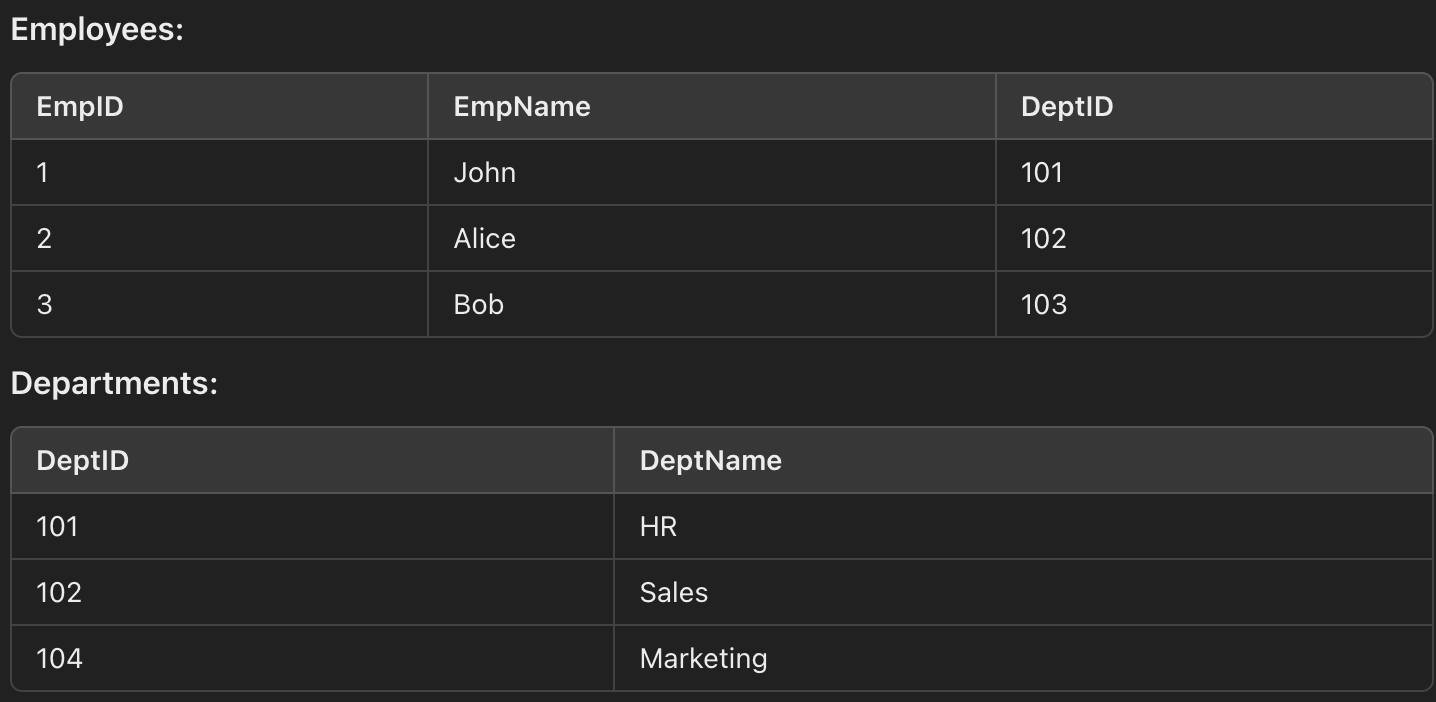Viewport: 1436px width, 702px height.
Task: Click Alice's DeptID value 102
Action: pos(1044,239)
